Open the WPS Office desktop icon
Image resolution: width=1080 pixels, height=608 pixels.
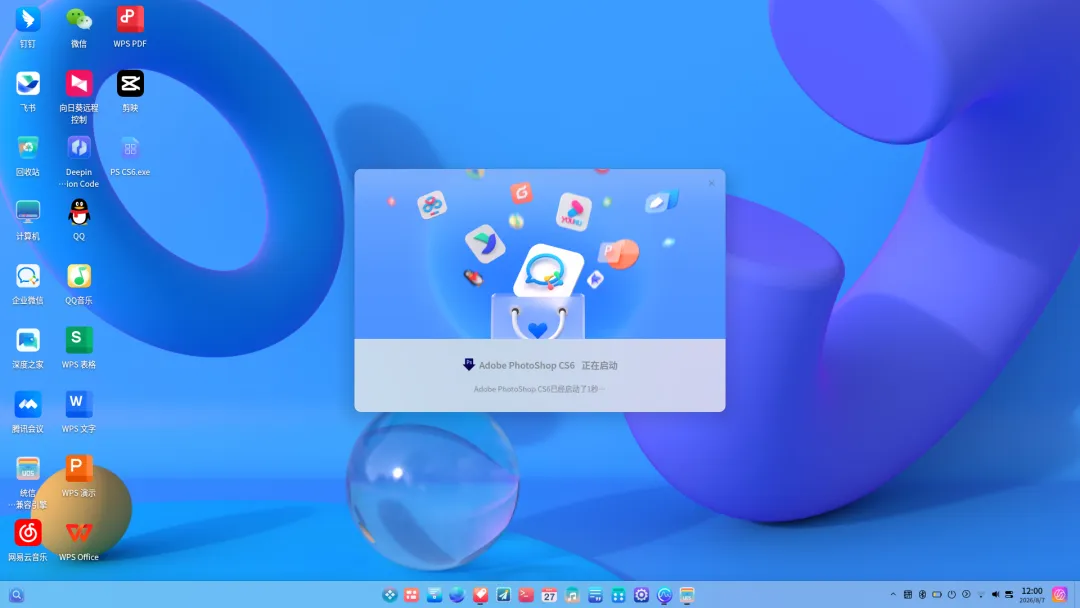click(x=79, y=532)
